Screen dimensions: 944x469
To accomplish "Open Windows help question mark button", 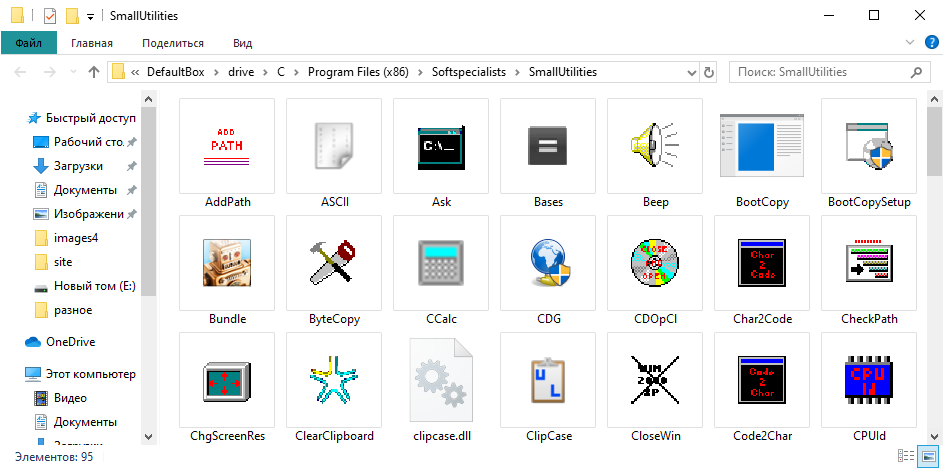I will click(x=931, y=42).
